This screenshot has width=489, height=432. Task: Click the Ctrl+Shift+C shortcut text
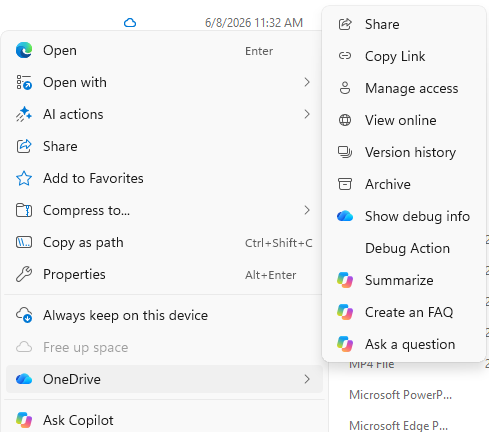click(x=279, y=243)
